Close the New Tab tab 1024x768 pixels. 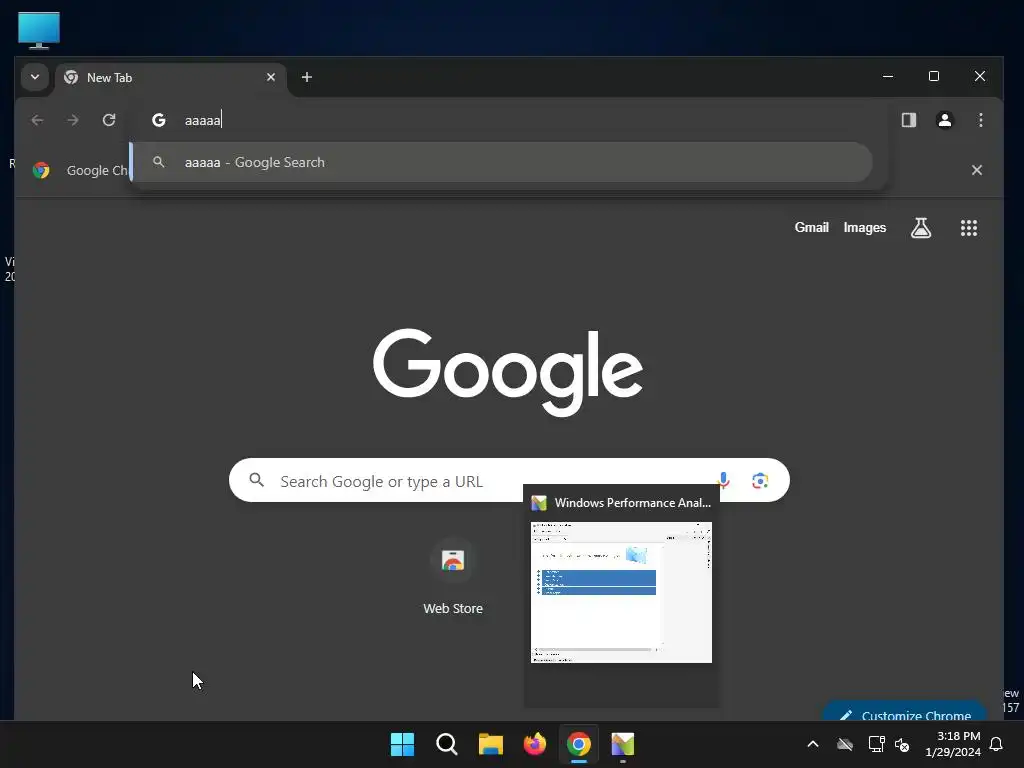coord(271,77)
